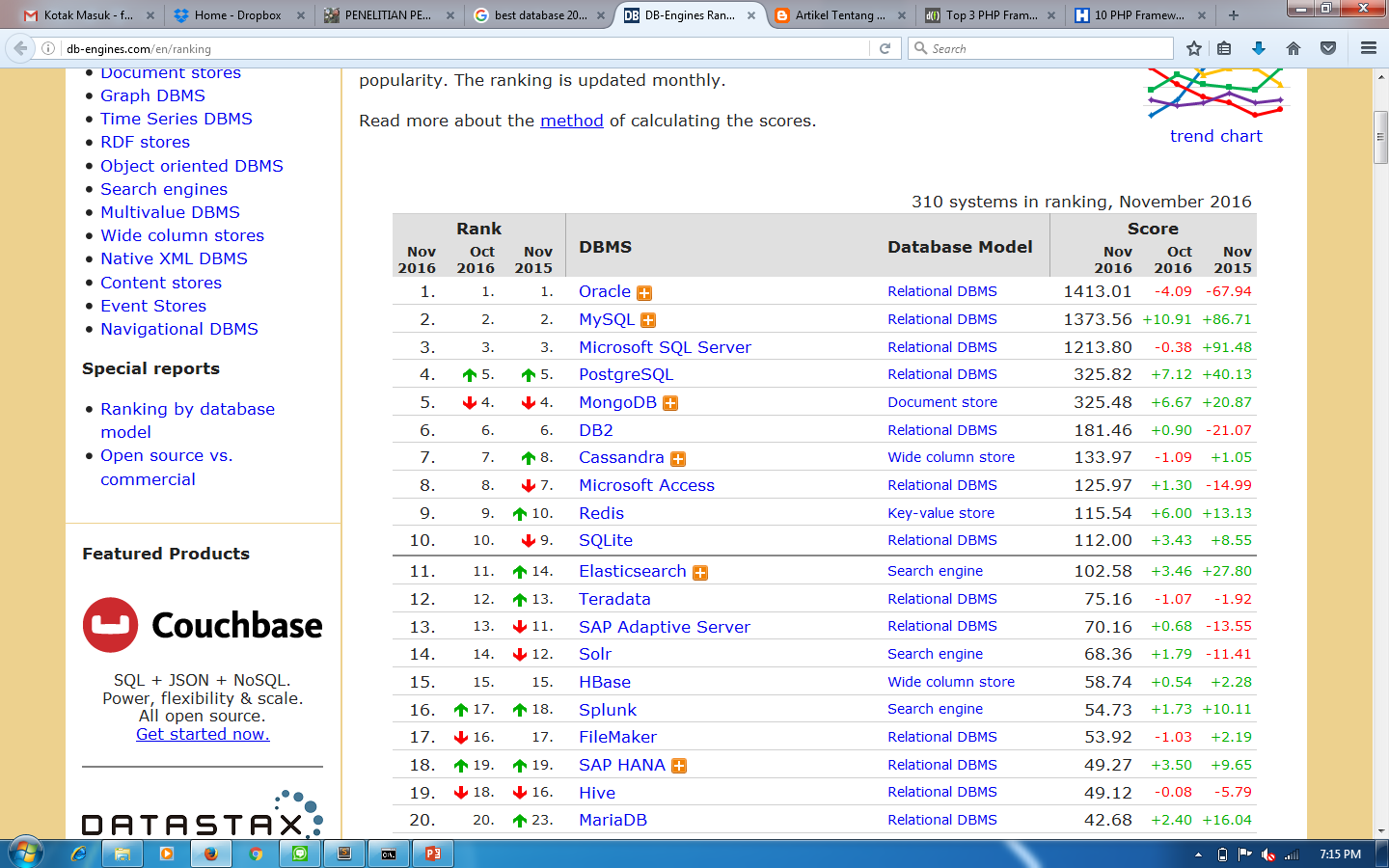Open Graph DBMS sidebar link
Viewport: 1389px width, 868px height.
152,95
